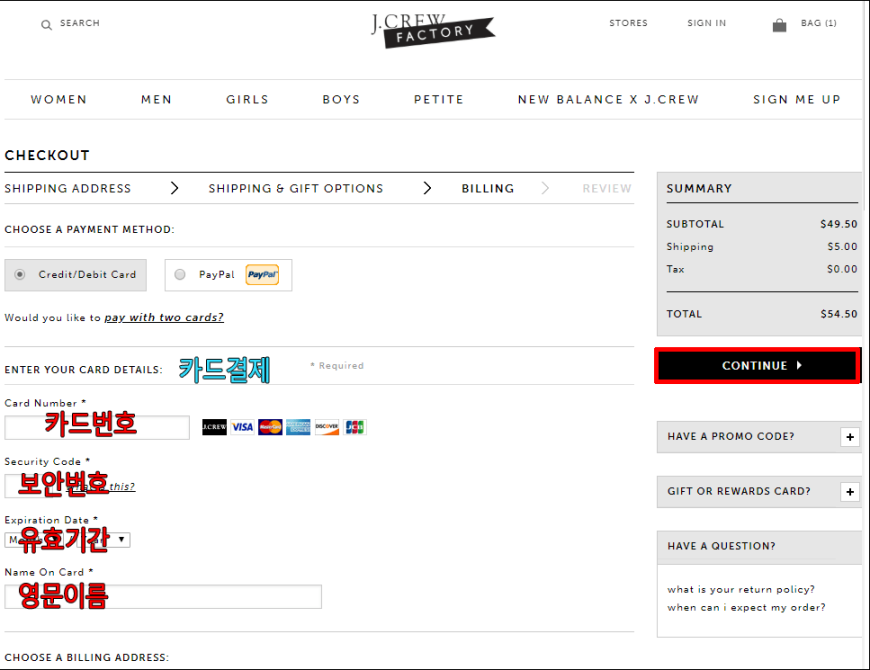Click the Tax $0.00 value
Image resolution: width=870 pixels, height=670 pixels.
click(x=842, y=269)
